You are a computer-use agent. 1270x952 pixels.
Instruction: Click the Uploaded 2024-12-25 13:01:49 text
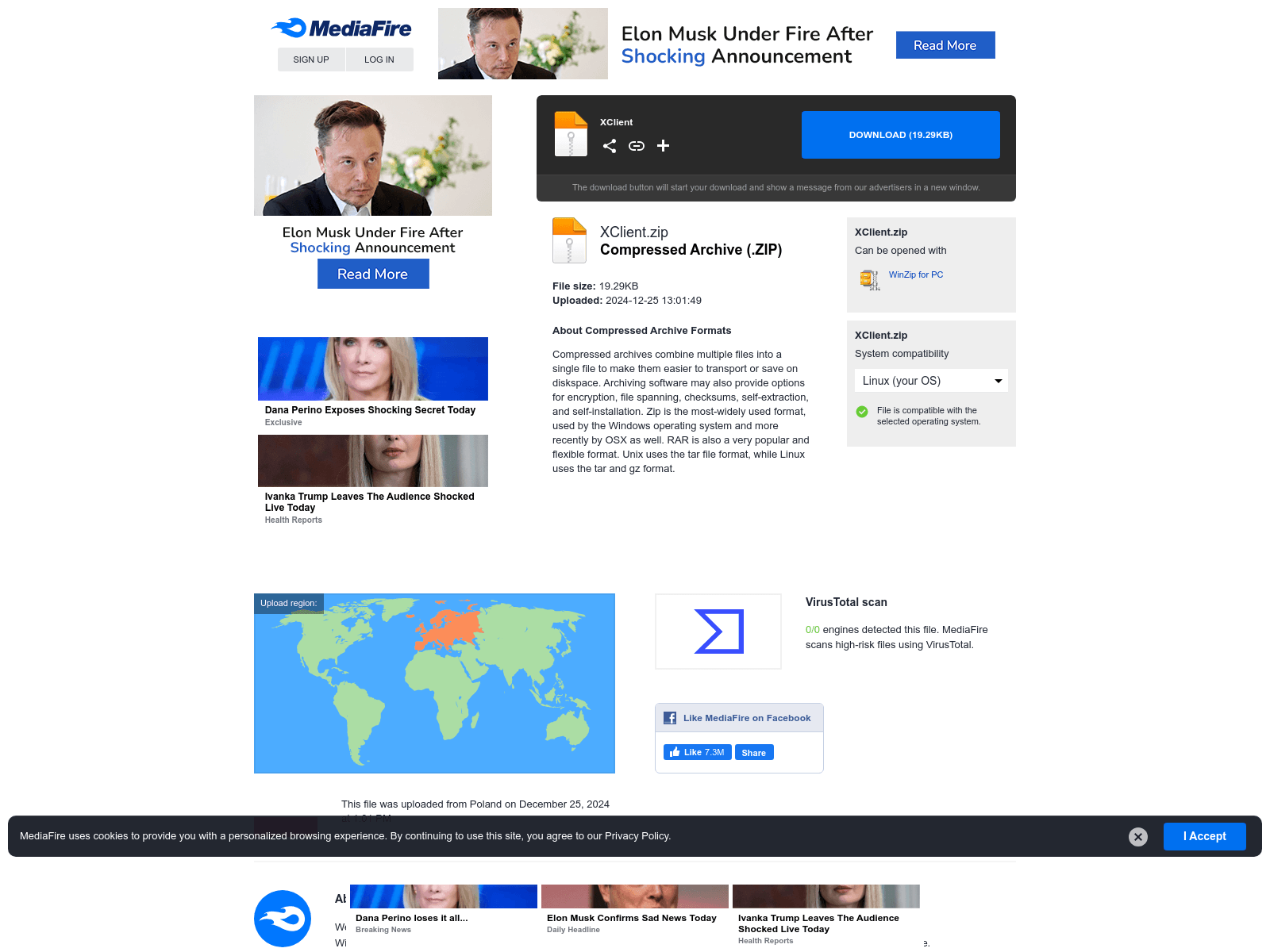[x=627, y=301]
